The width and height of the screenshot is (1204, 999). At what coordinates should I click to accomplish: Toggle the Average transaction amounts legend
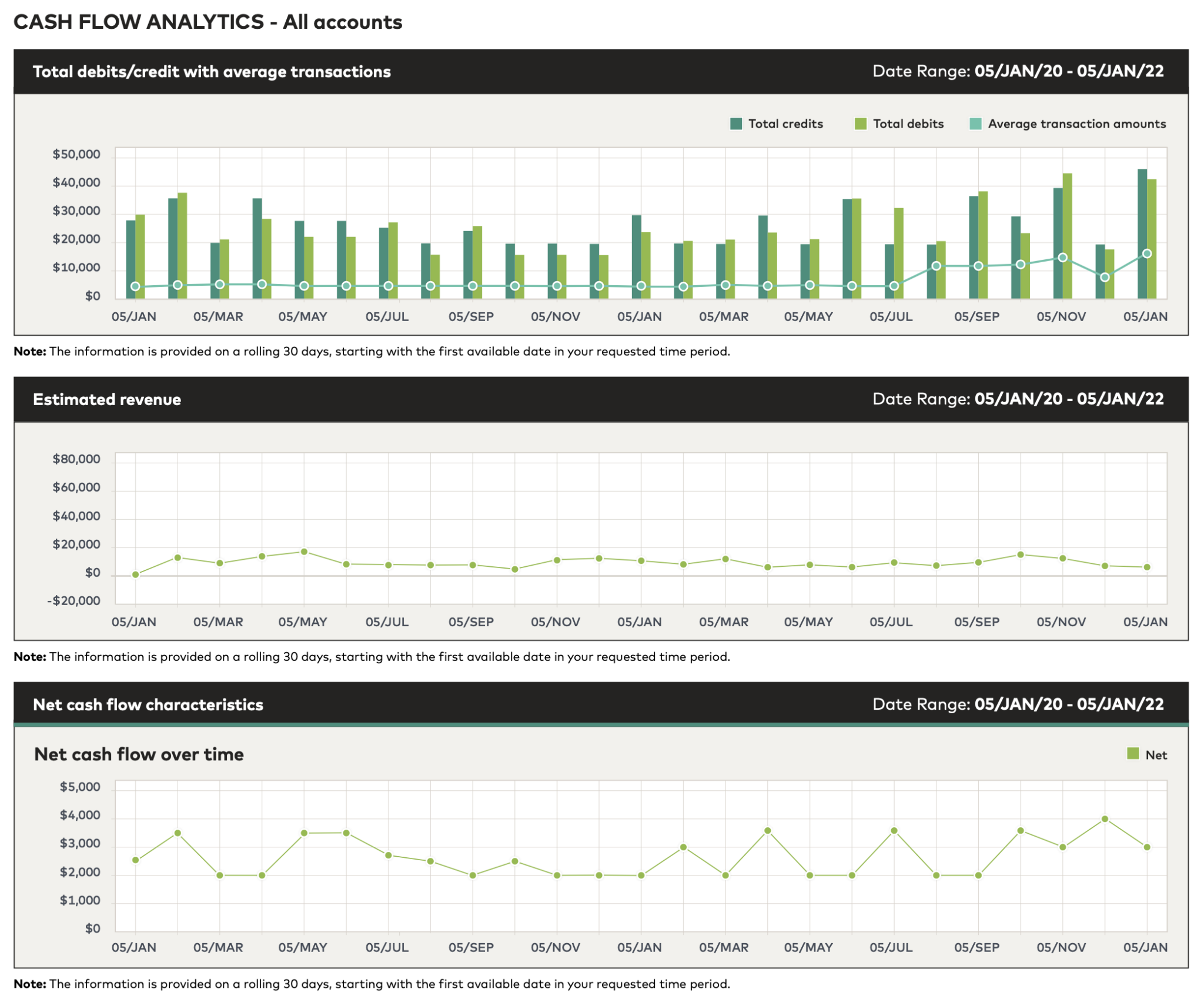point(975,123)
